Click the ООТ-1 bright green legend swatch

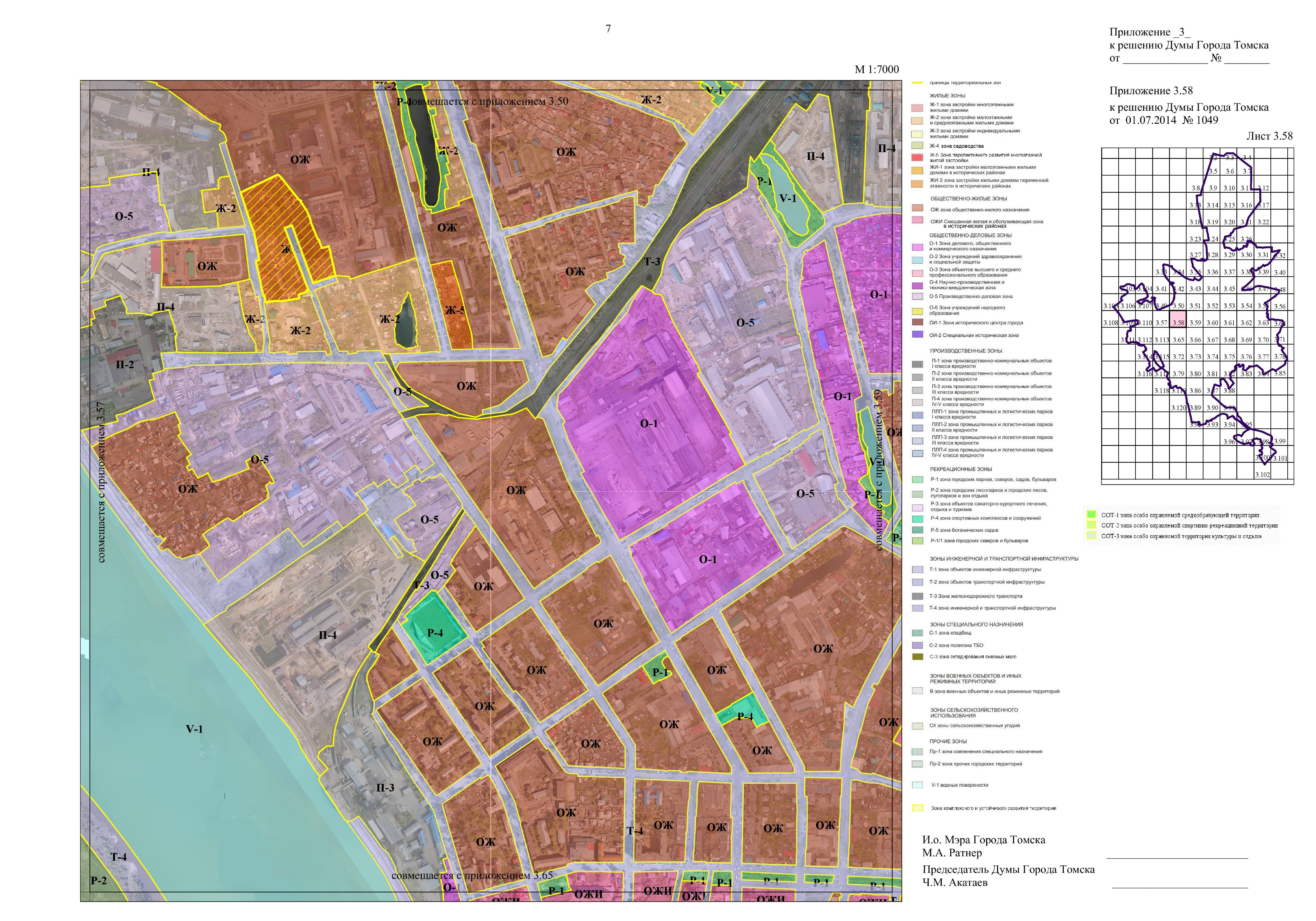pos(1091,514)
